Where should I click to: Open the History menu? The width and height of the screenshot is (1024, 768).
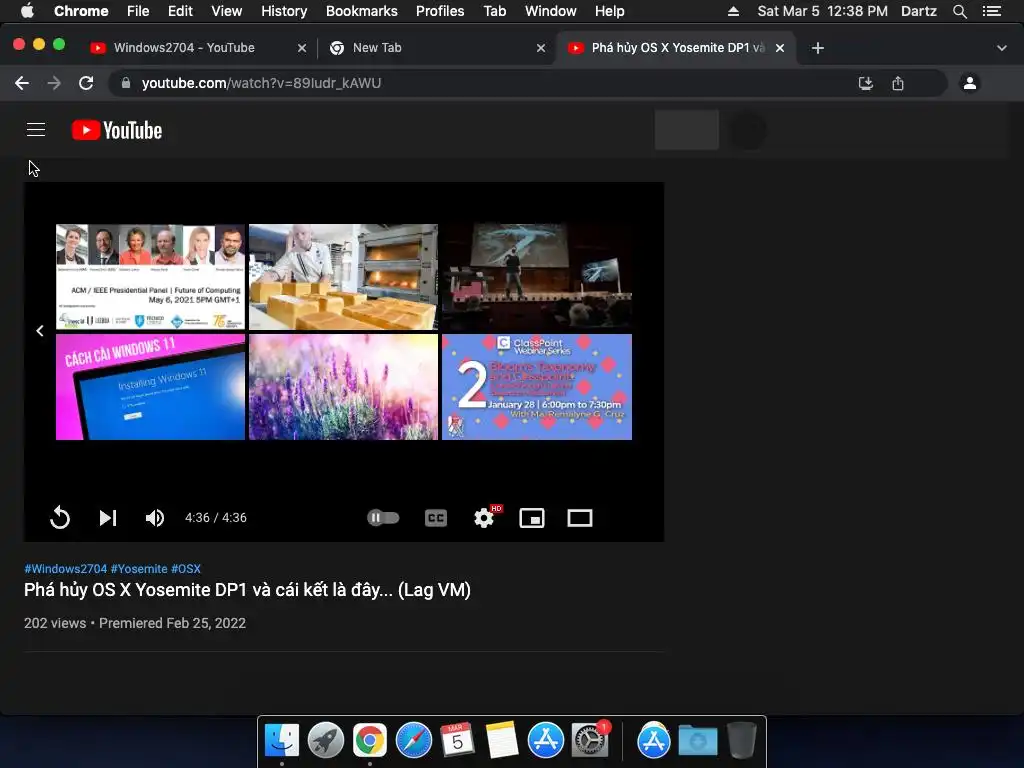(284, 11)
